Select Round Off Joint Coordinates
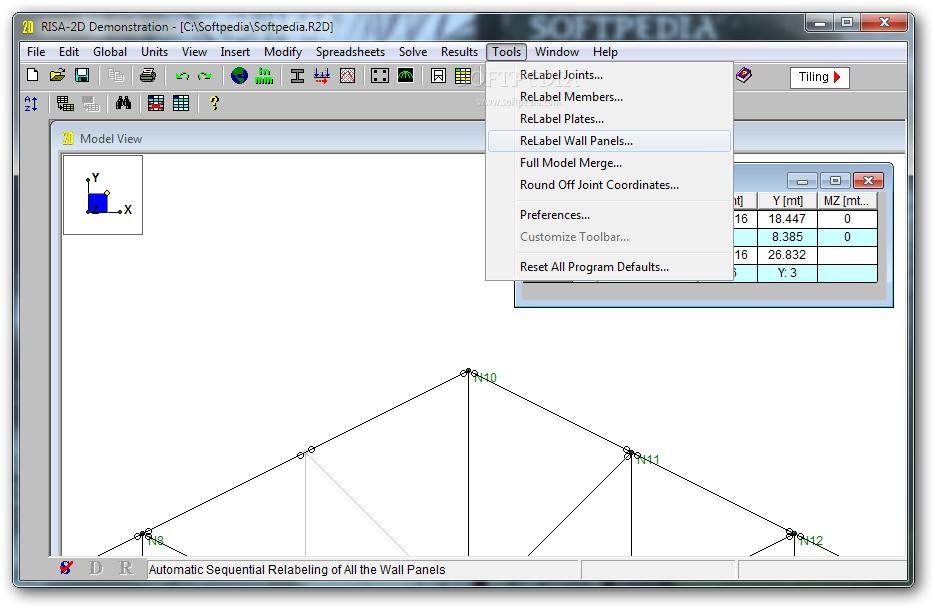Screen dimensions: 935x608 coord(609,185)
